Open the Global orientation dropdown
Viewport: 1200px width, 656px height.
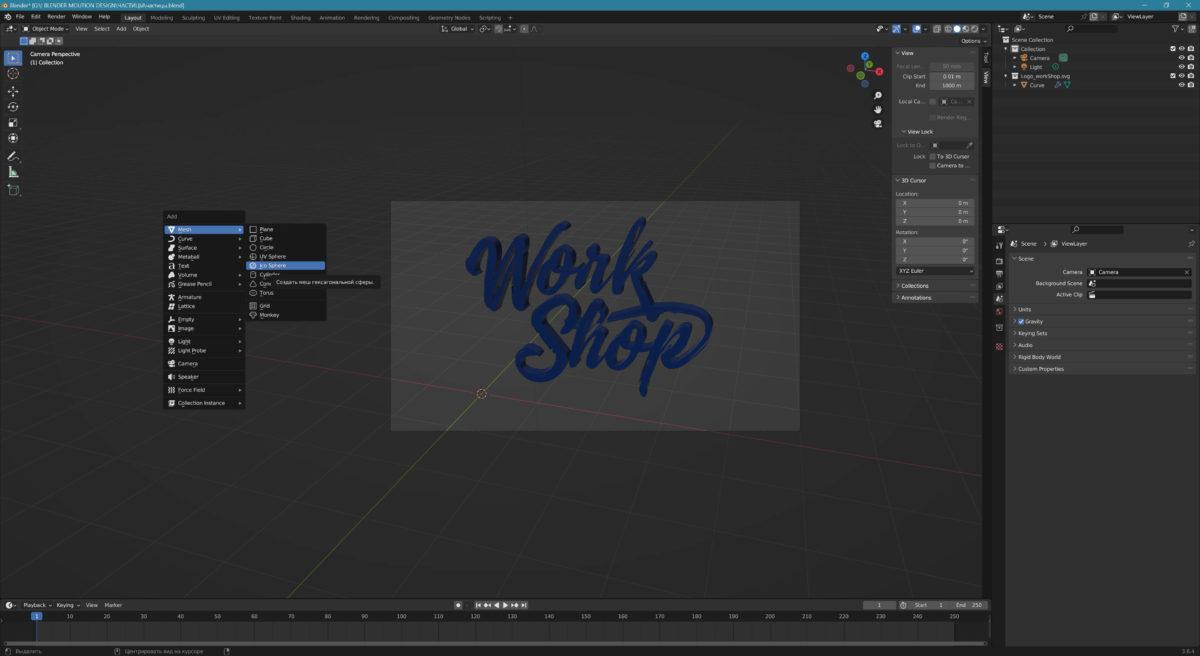coord(460,29)
